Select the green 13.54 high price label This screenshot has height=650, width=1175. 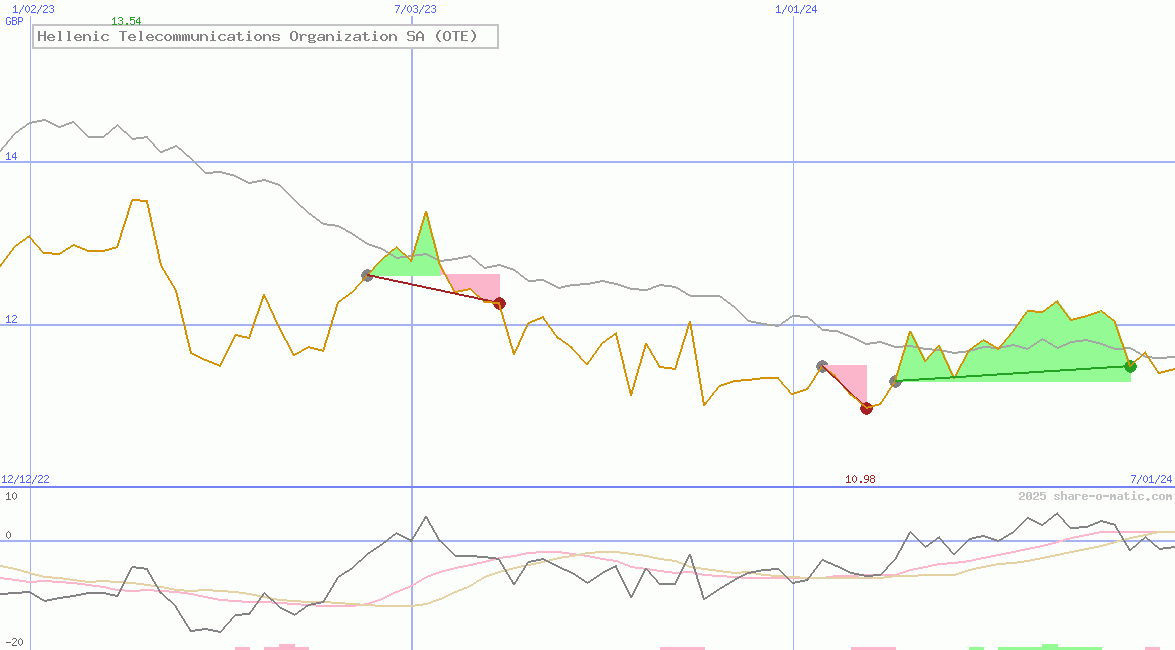pos(126,21)
